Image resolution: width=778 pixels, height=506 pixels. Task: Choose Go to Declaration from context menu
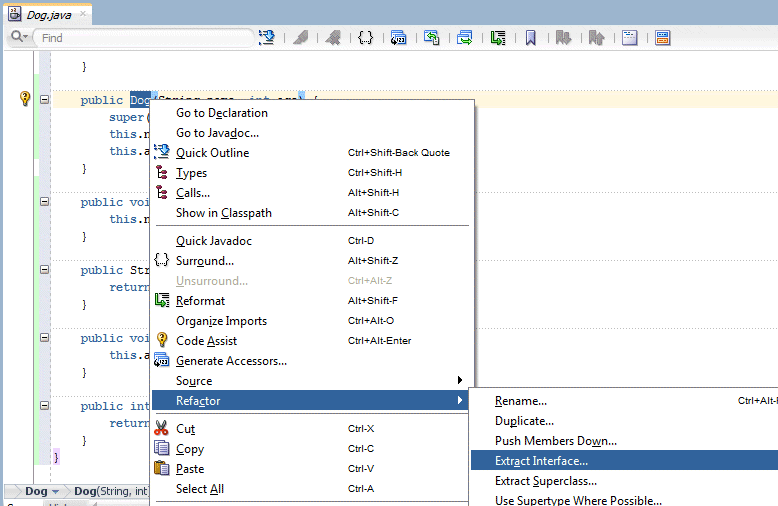313,113
